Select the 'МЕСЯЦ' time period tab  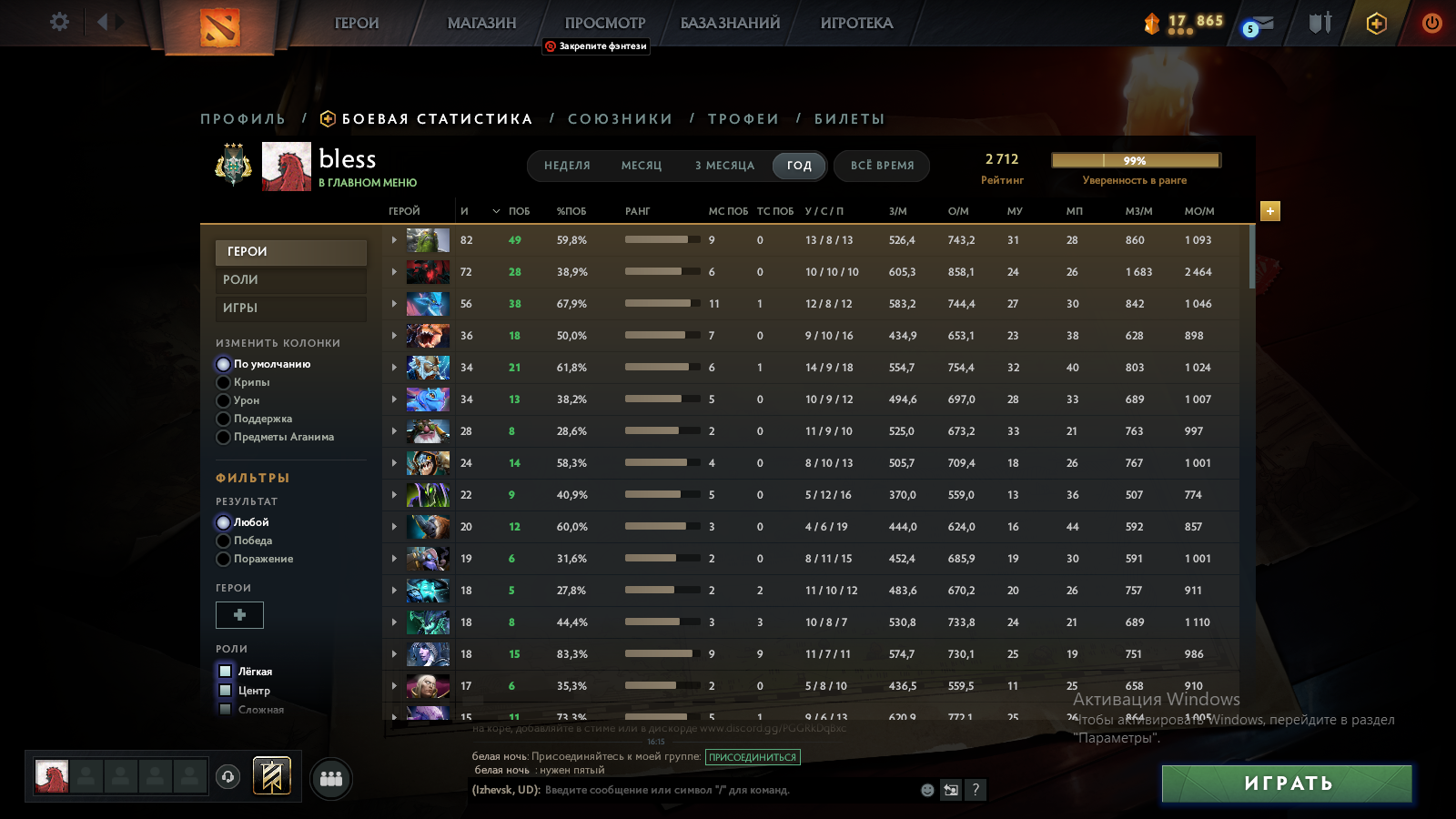point(642,166)
